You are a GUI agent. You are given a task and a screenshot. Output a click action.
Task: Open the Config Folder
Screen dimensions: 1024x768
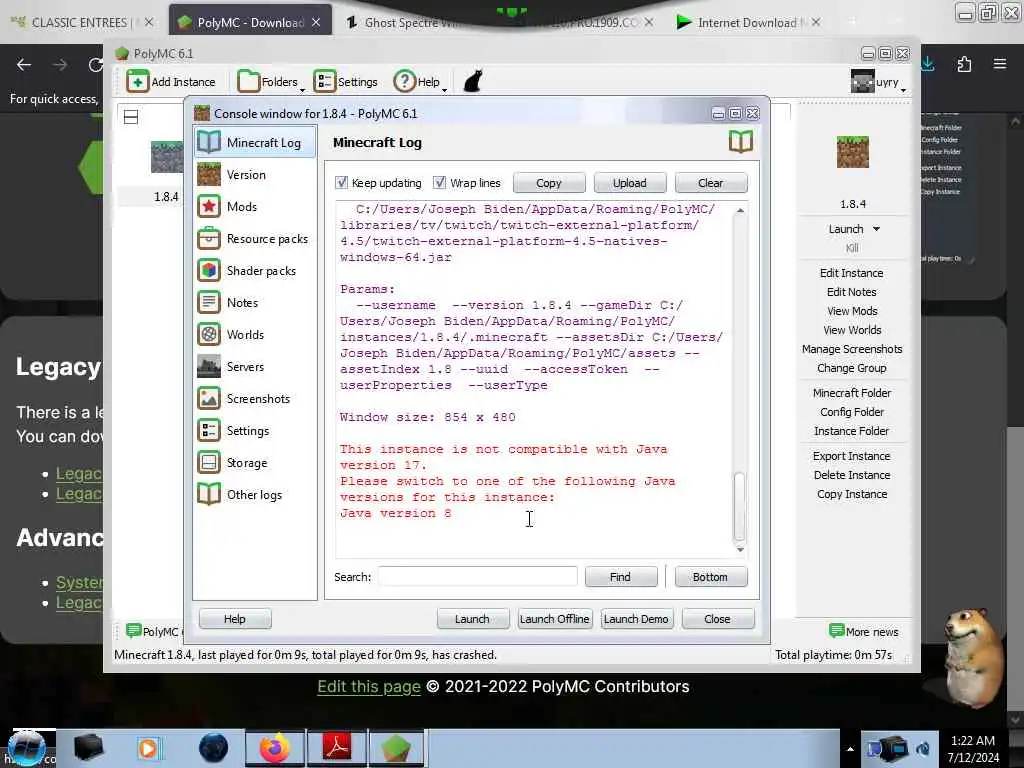852,411
